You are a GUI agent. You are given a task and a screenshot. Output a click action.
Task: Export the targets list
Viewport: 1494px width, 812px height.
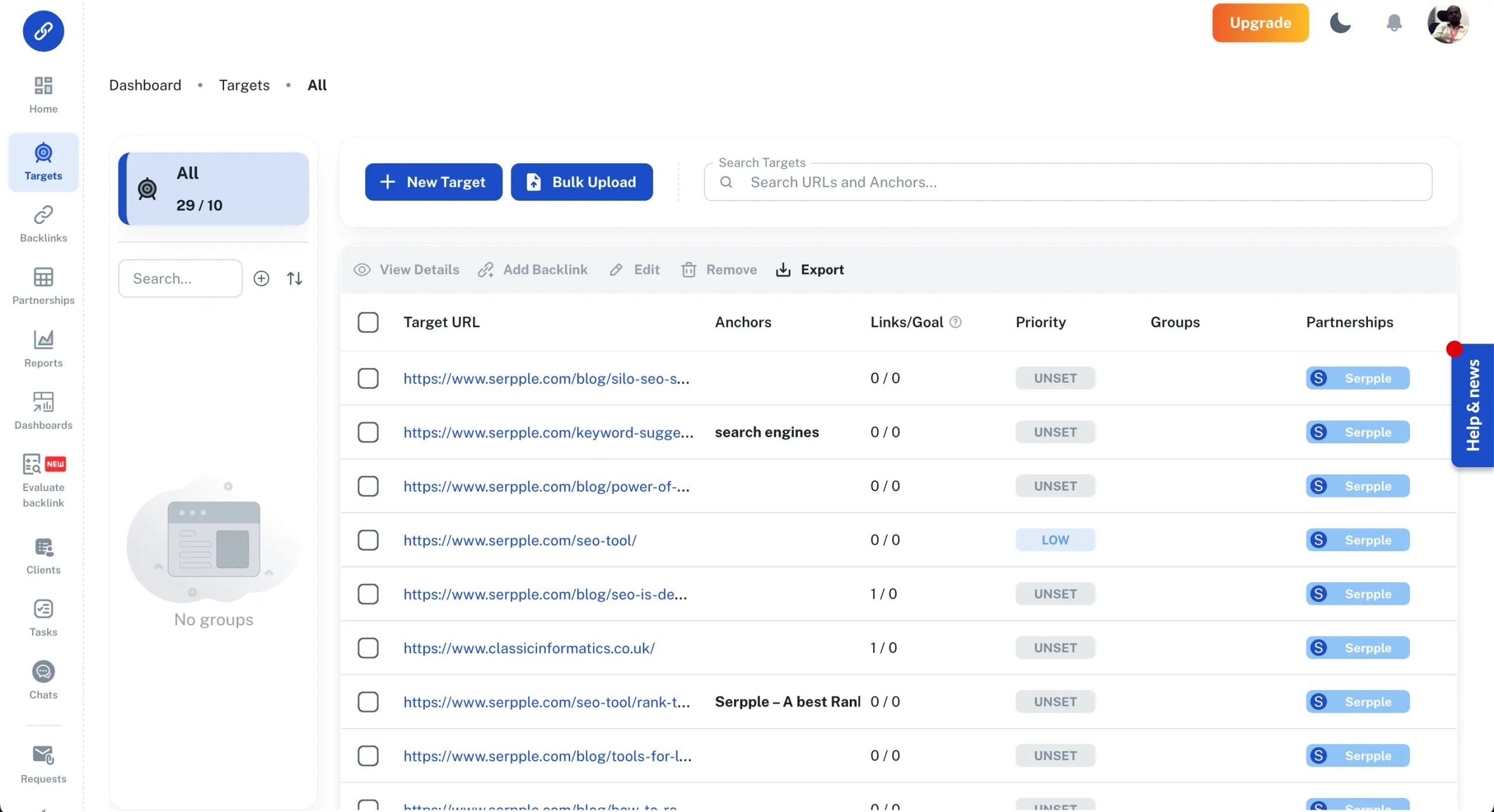(810, 269)
